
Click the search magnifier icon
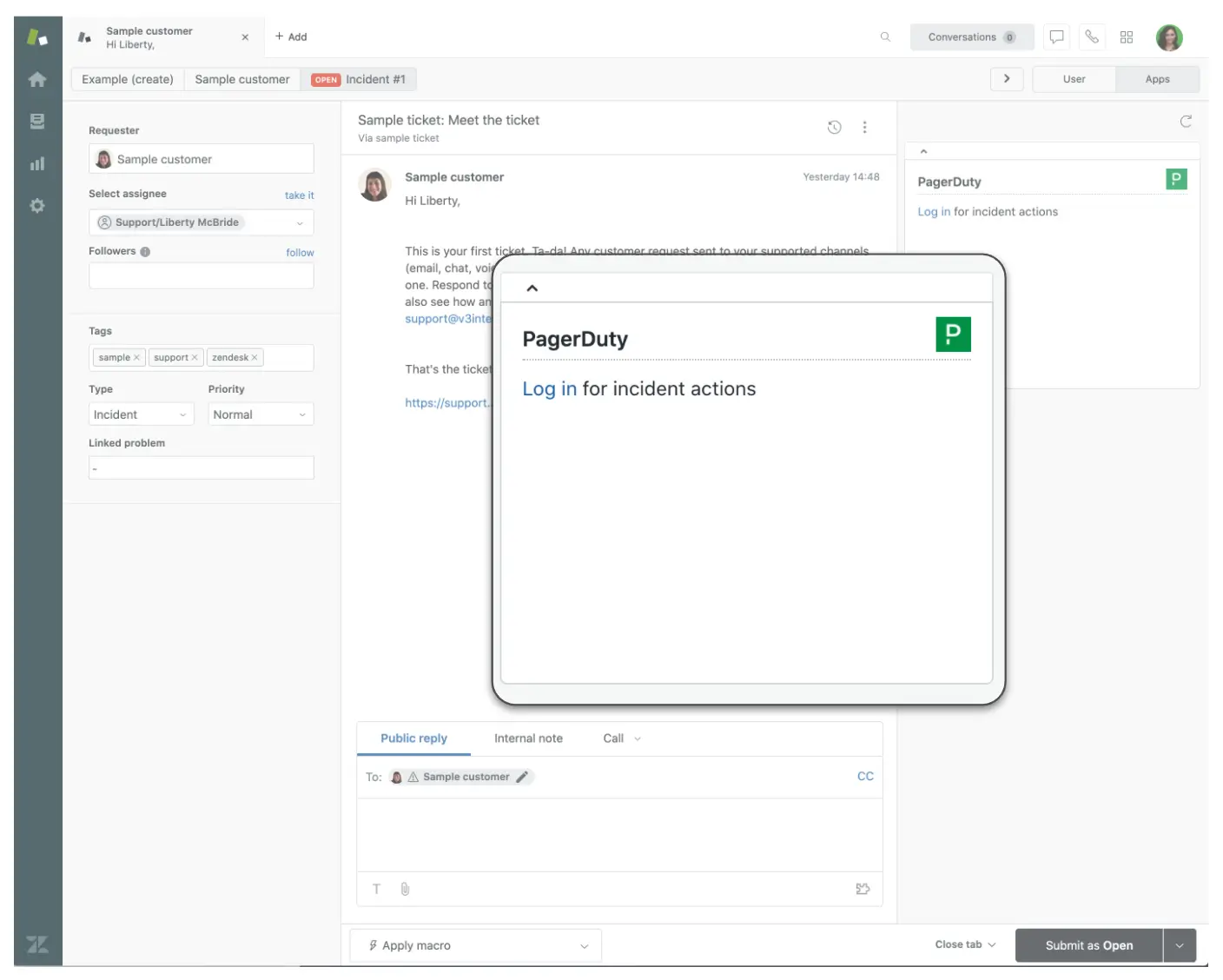tap(885, 36)
